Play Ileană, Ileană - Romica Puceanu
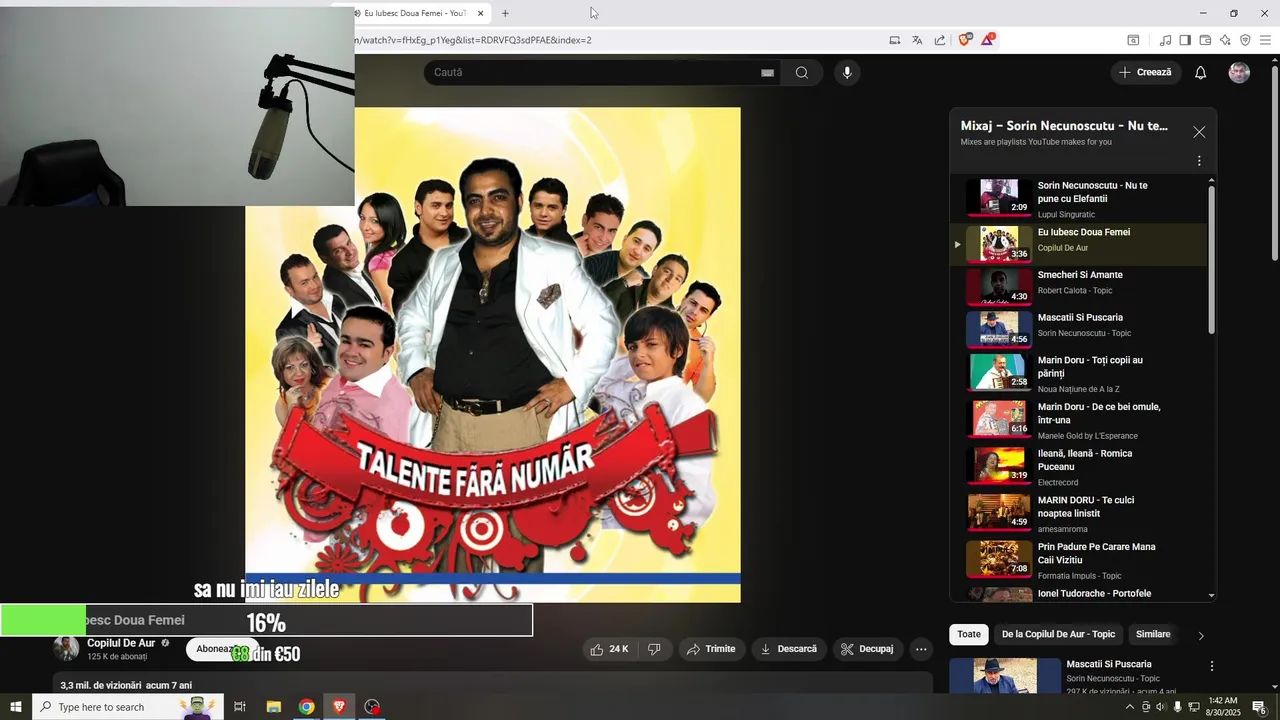This screenshot has height=720, width=1280. point(1080,467)
